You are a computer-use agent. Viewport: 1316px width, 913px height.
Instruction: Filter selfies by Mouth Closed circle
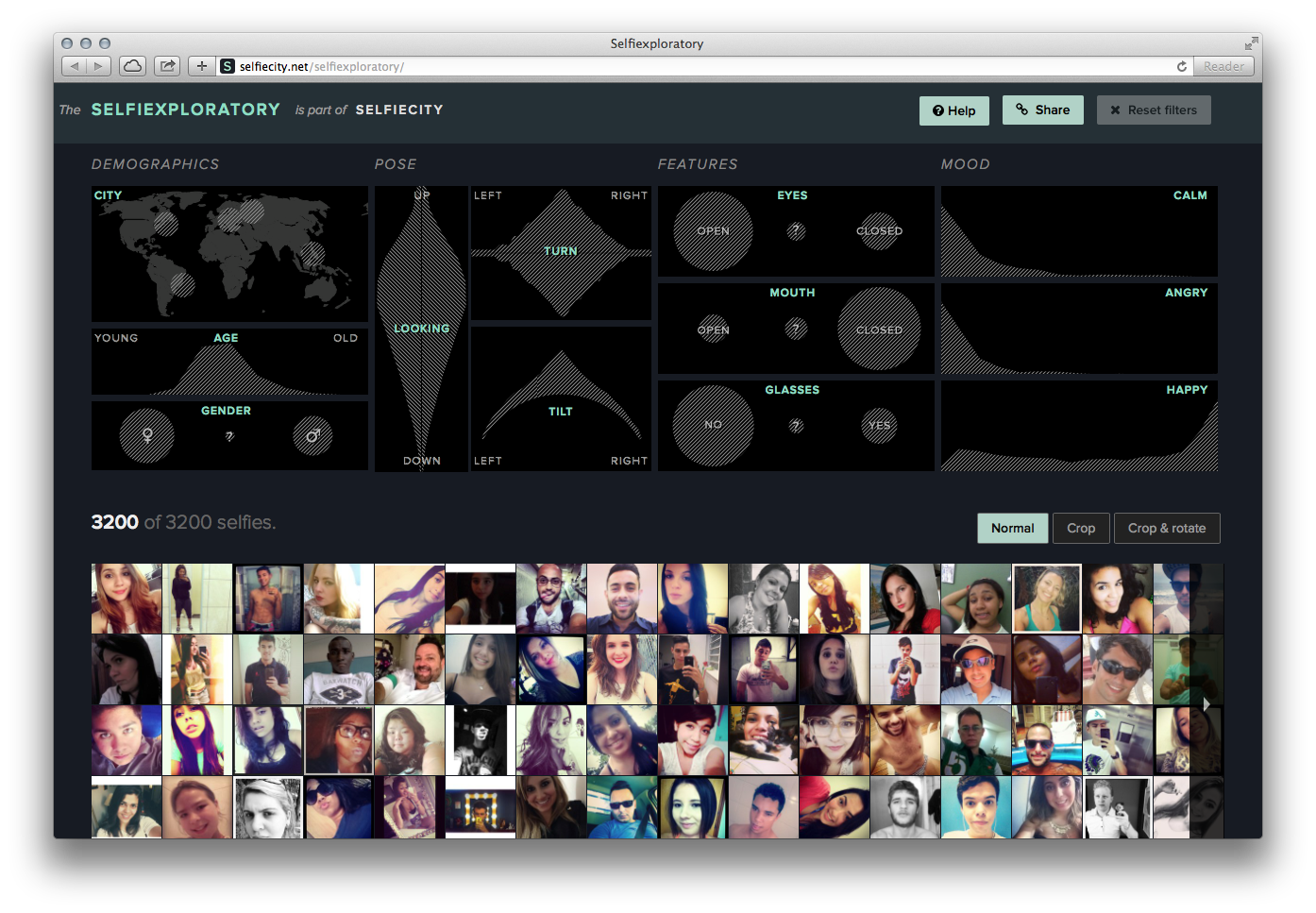click(x=879, y=329)
